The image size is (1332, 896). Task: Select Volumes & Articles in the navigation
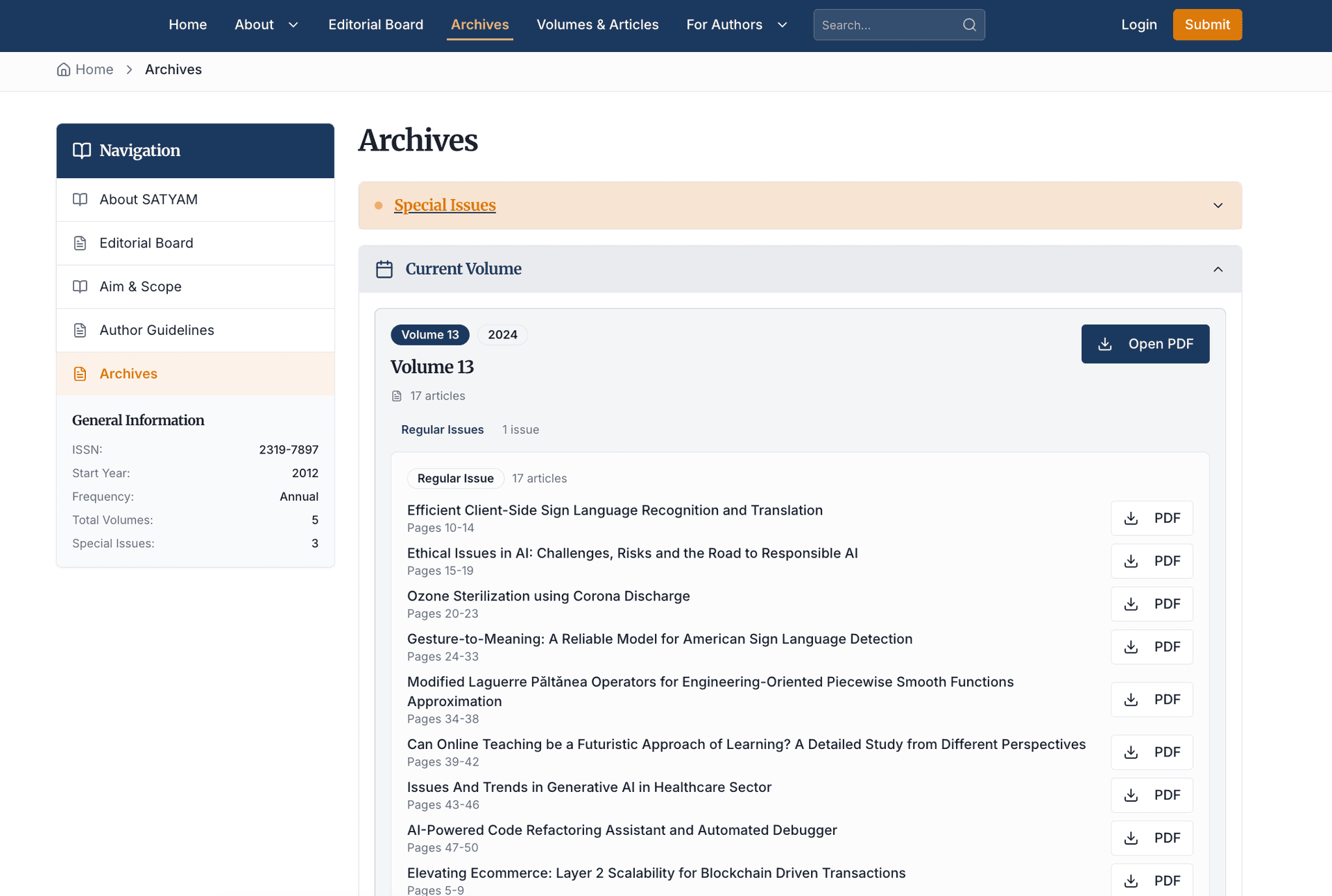597,24
